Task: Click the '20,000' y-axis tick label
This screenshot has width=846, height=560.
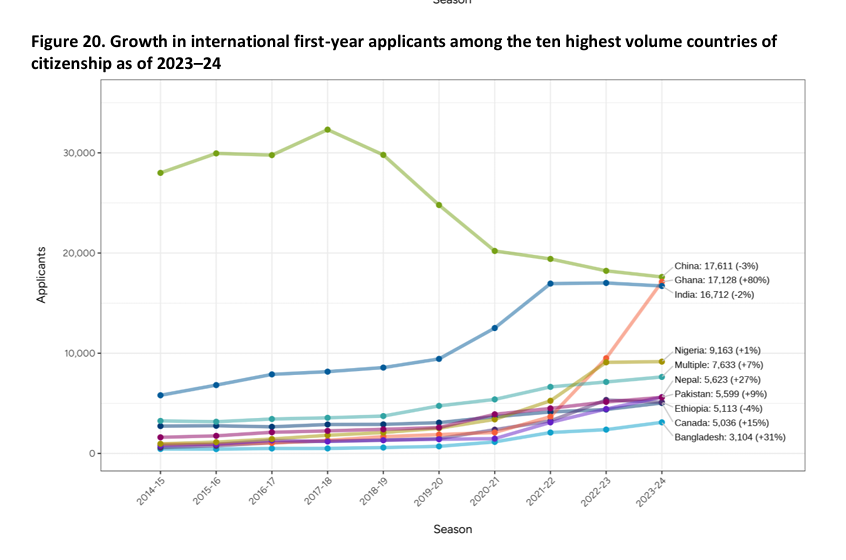Action: [x=79, y=253]
